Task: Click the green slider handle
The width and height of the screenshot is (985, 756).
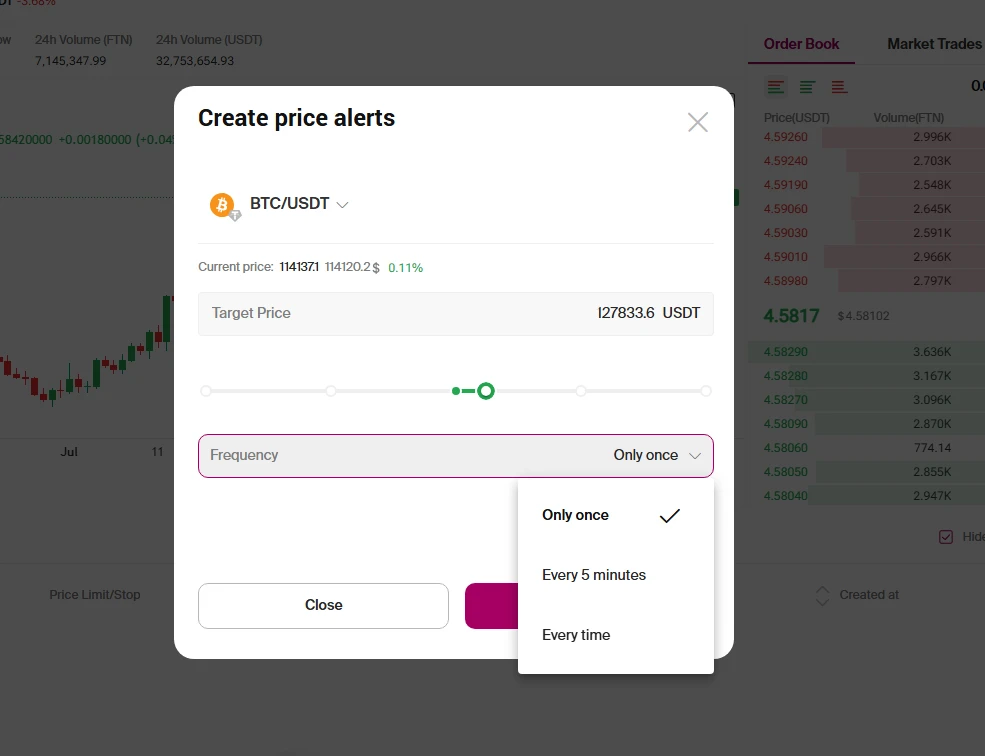Action: pyautogui.click(x=486, y=391)
